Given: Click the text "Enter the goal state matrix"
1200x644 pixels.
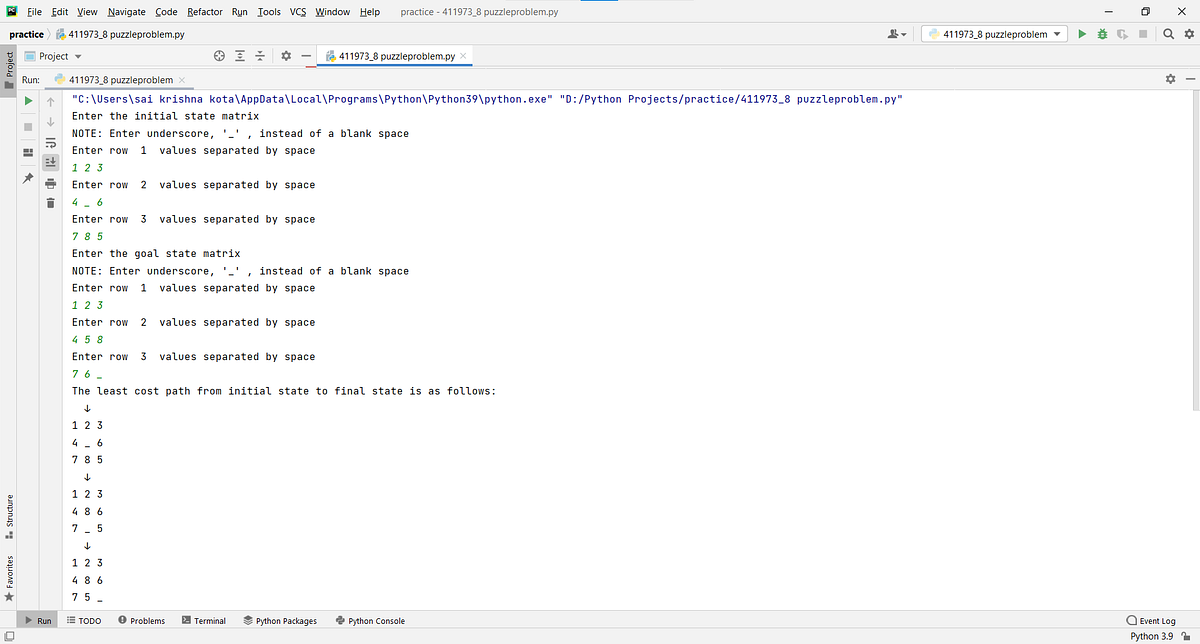Looking at the screenshot, I should (x=157, y=254).
